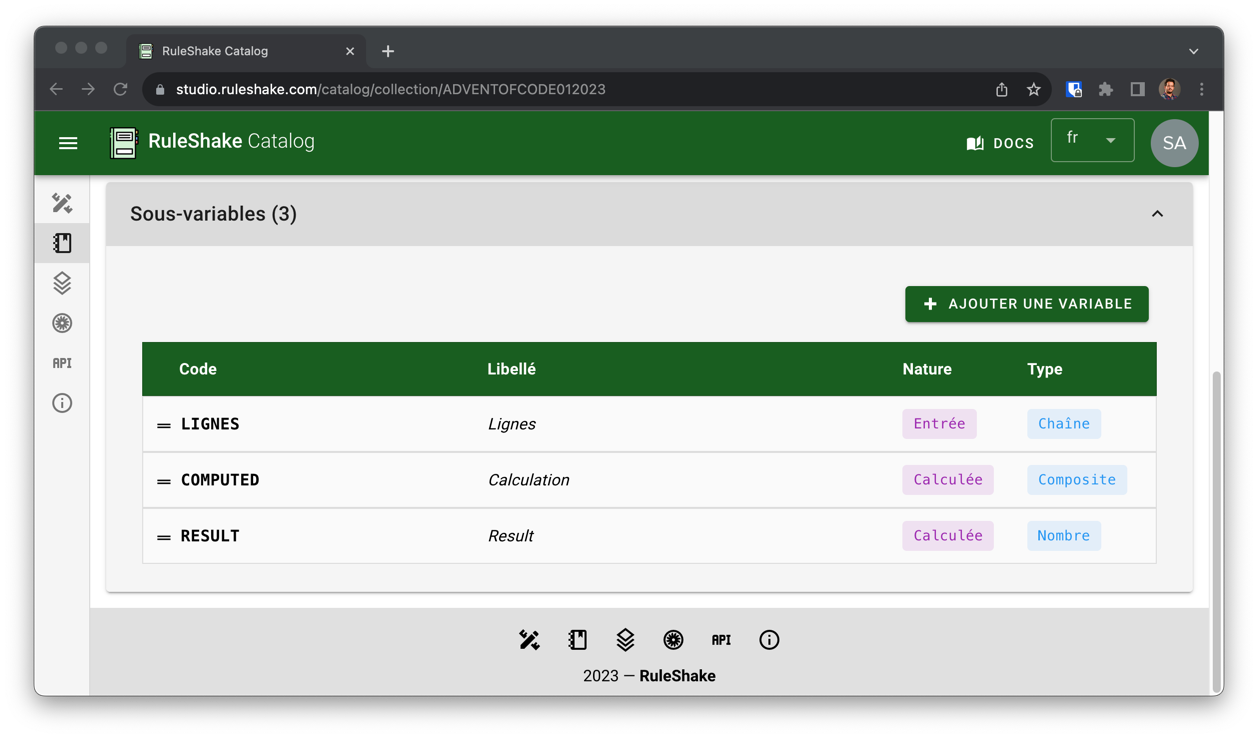
Task: Open a new browser tab
Action: (388, 51)
